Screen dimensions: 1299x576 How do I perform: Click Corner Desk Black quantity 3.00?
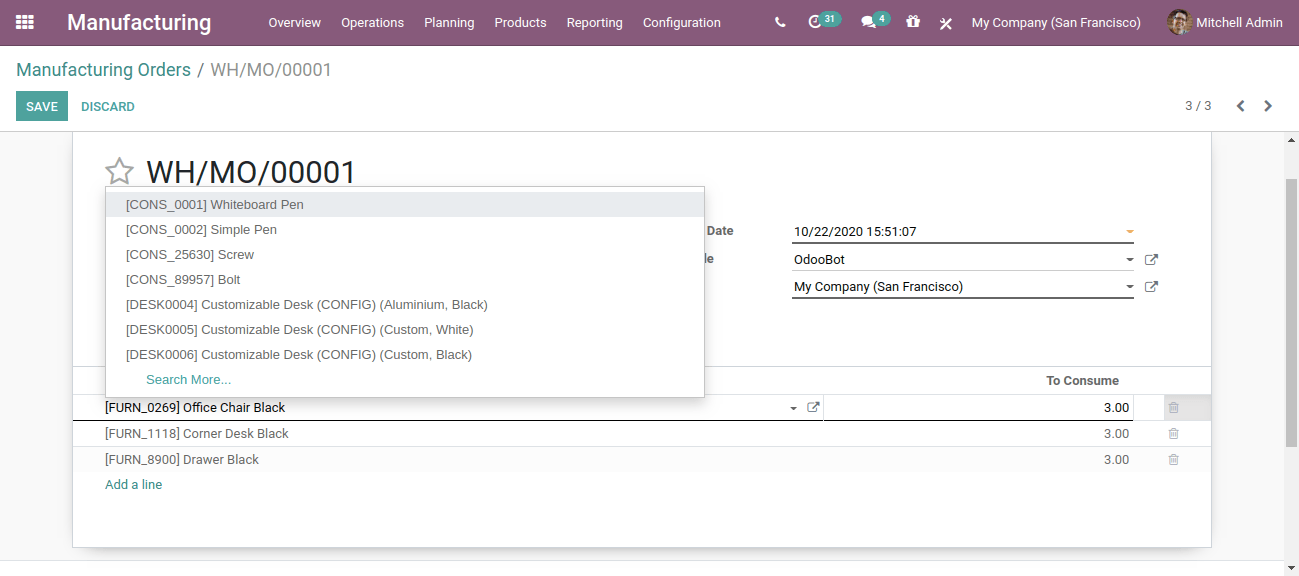click(x=1116, y=434)
